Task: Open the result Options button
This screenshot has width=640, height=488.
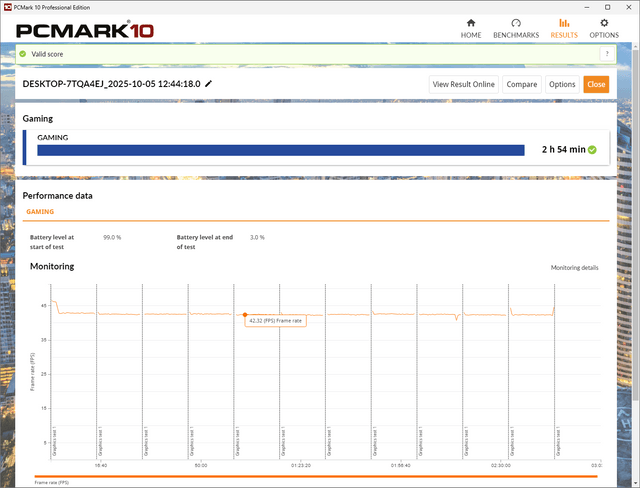Action: click(x=562, y=84)
